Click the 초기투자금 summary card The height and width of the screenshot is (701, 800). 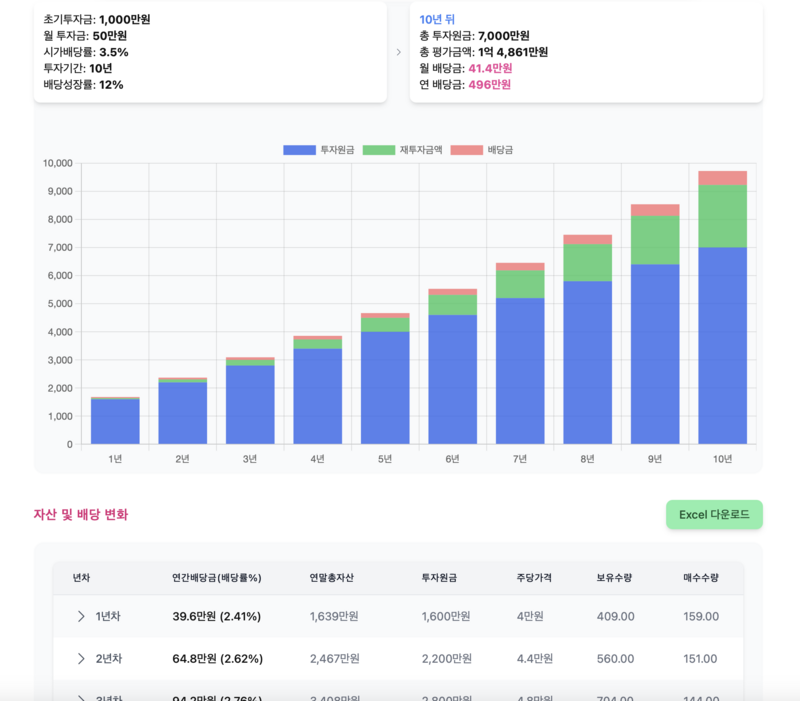[x=210, y=50]
